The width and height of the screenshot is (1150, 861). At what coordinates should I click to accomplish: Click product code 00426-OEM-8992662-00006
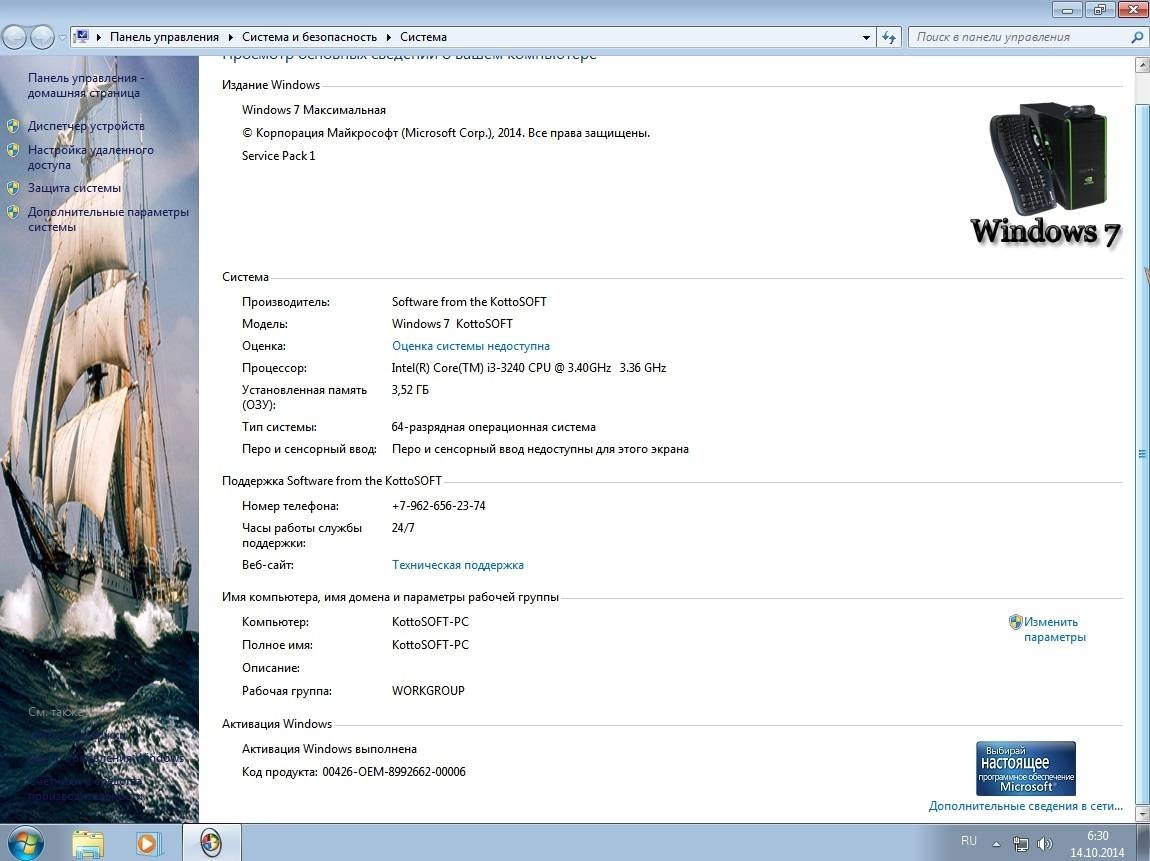[x=394, y=772]
